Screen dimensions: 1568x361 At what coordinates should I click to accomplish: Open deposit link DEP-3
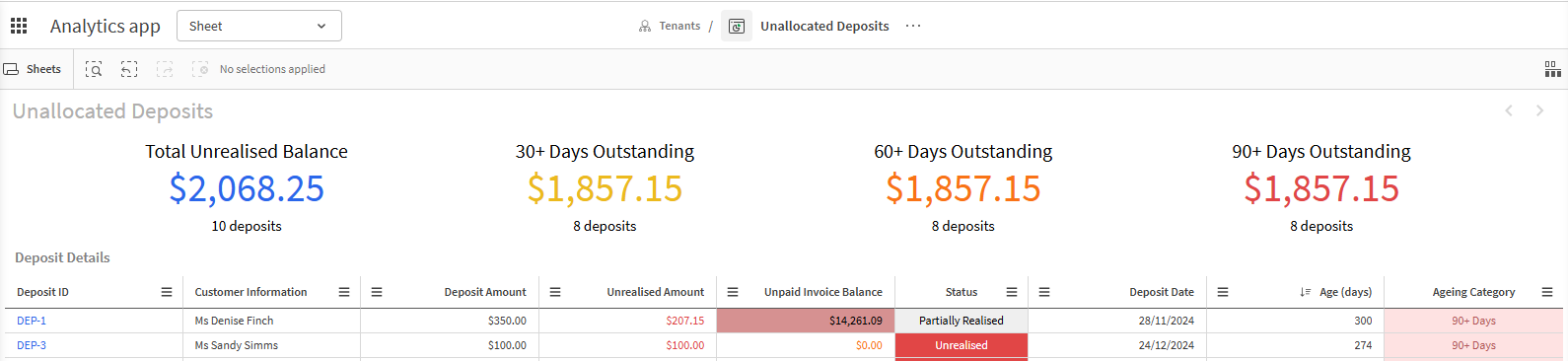[32, 345]
